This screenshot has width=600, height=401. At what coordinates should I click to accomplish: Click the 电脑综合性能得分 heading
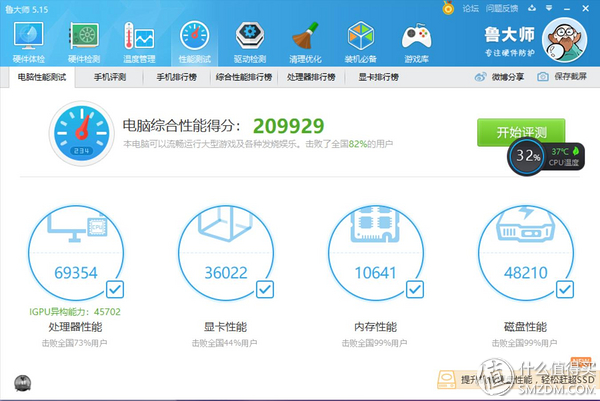click(x=182, y=126)
